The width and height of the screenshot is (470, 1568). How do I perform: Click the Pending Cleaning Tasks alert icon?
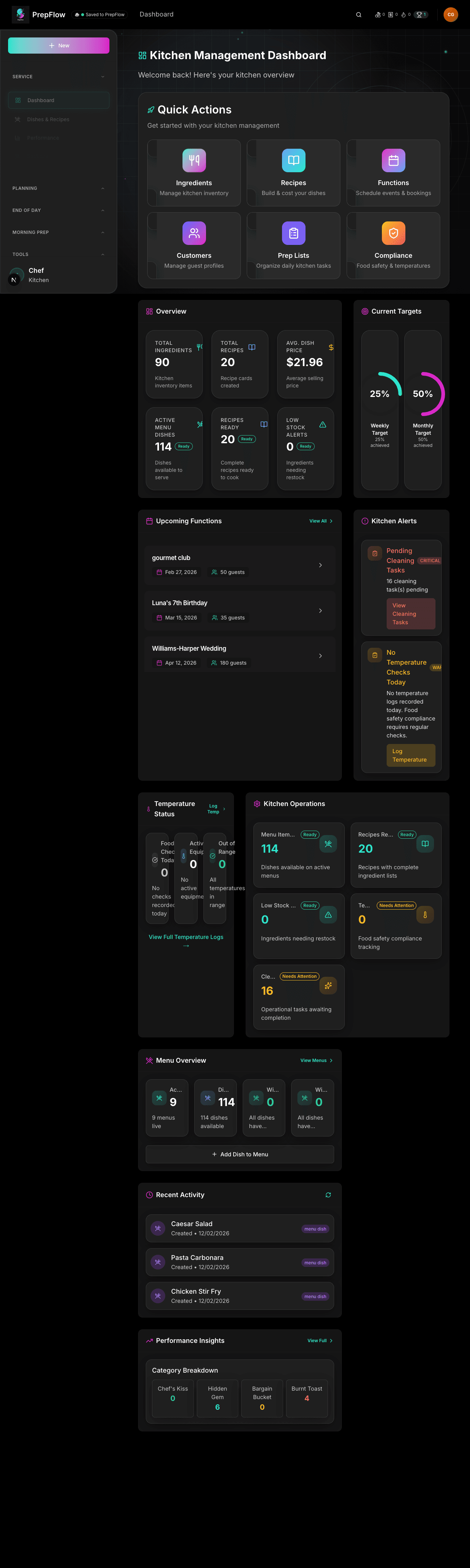click(x=375, y=553)
